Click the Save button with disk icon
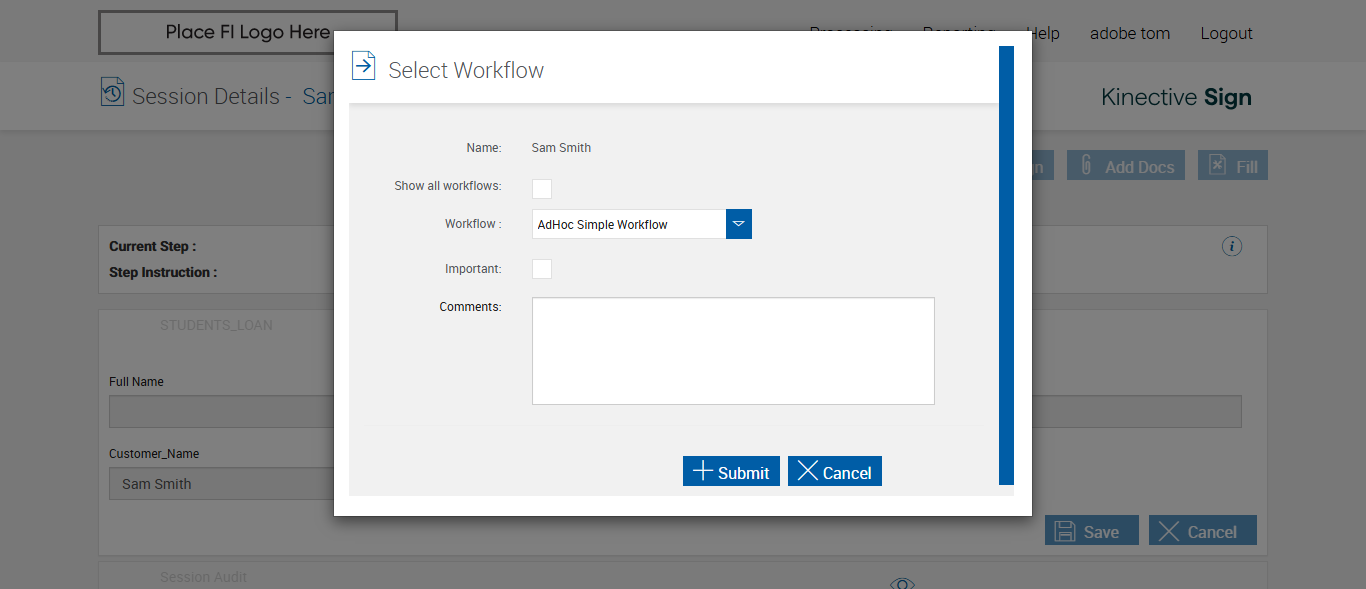This screenshot has height=589, width=1366. click(1091, 531)
